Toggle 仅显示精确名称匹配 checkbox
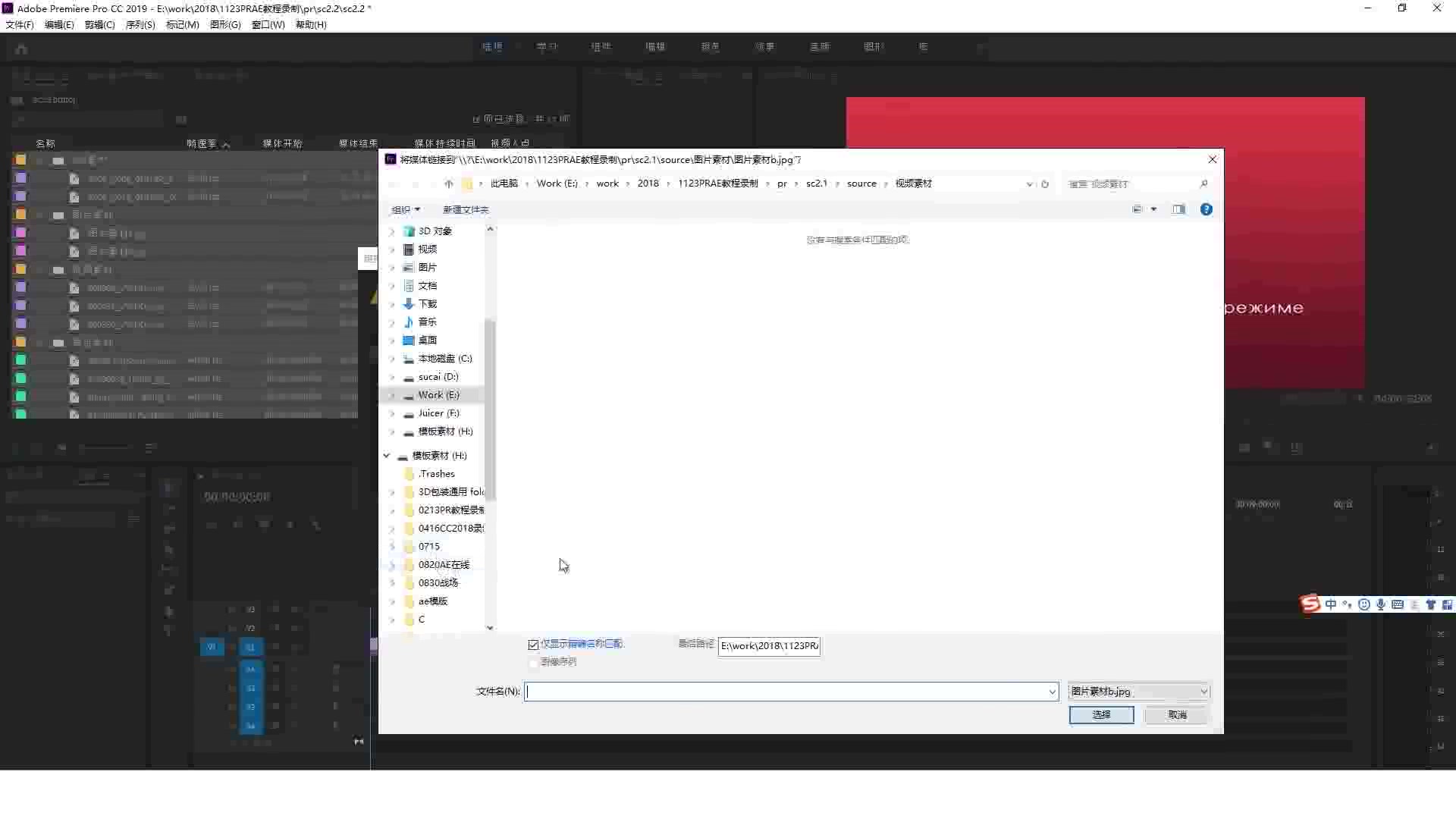 533,645
